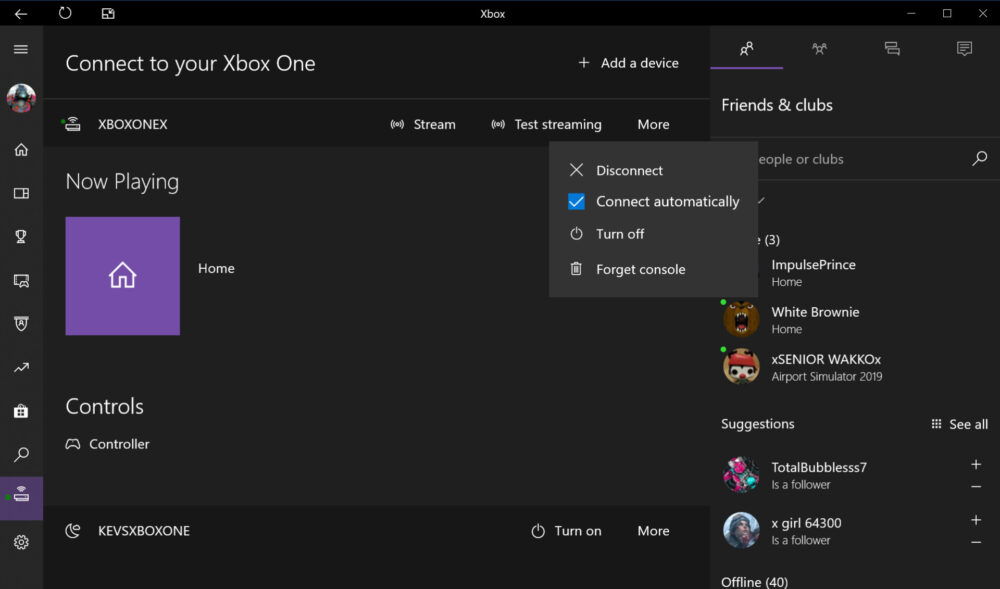Switch to the Parties tab
Image resolution: width=1000 pixels, height=589 pixels.
coord(820,48)
